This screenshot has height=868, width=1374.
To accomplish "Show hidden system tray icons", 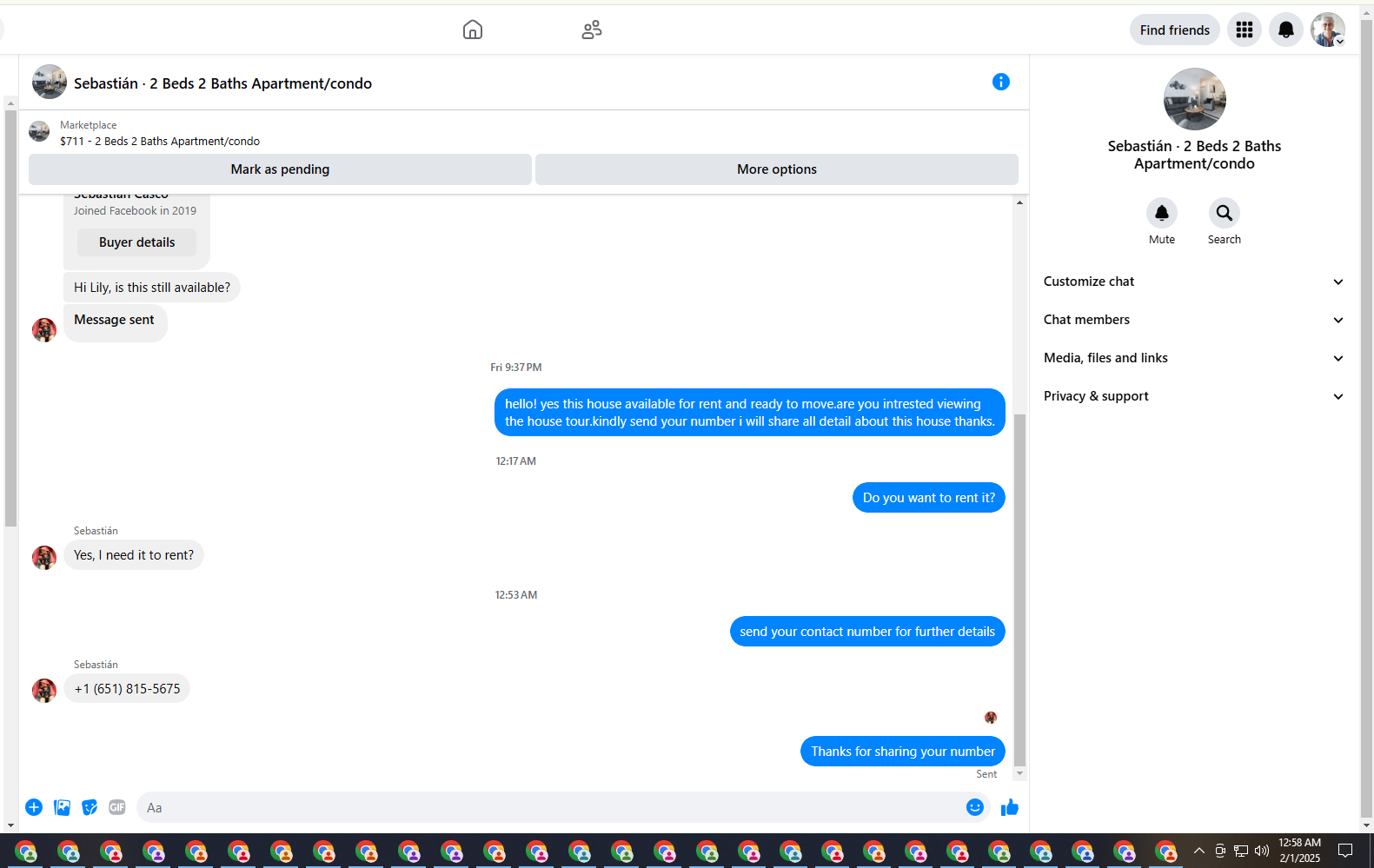I will [1199, 851].
